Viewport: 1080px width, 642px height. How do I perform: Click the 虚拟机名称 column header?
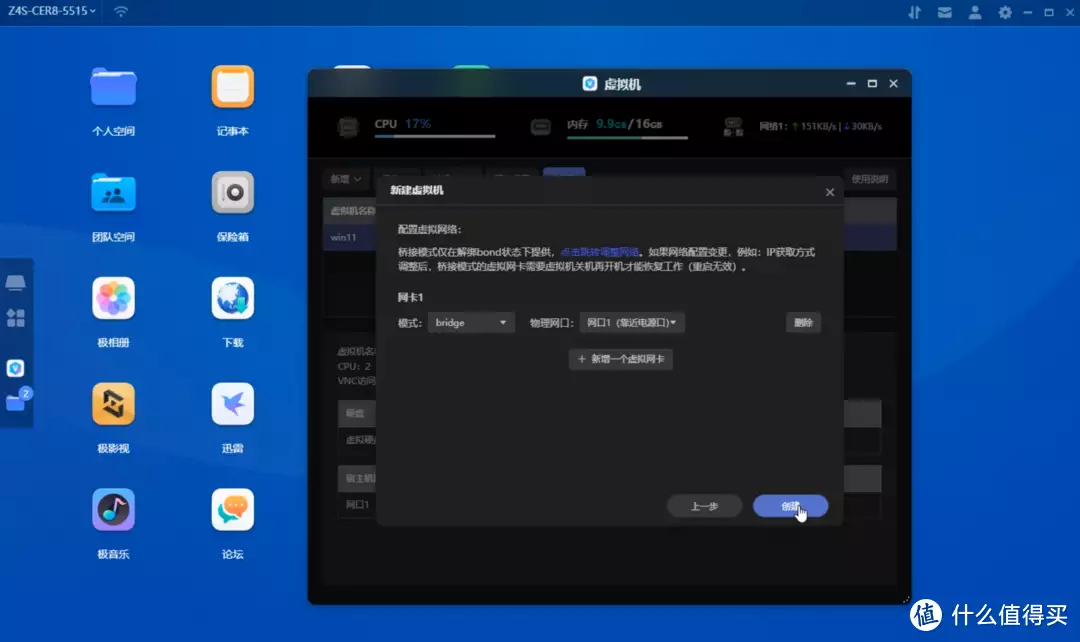tap(351, 211)
